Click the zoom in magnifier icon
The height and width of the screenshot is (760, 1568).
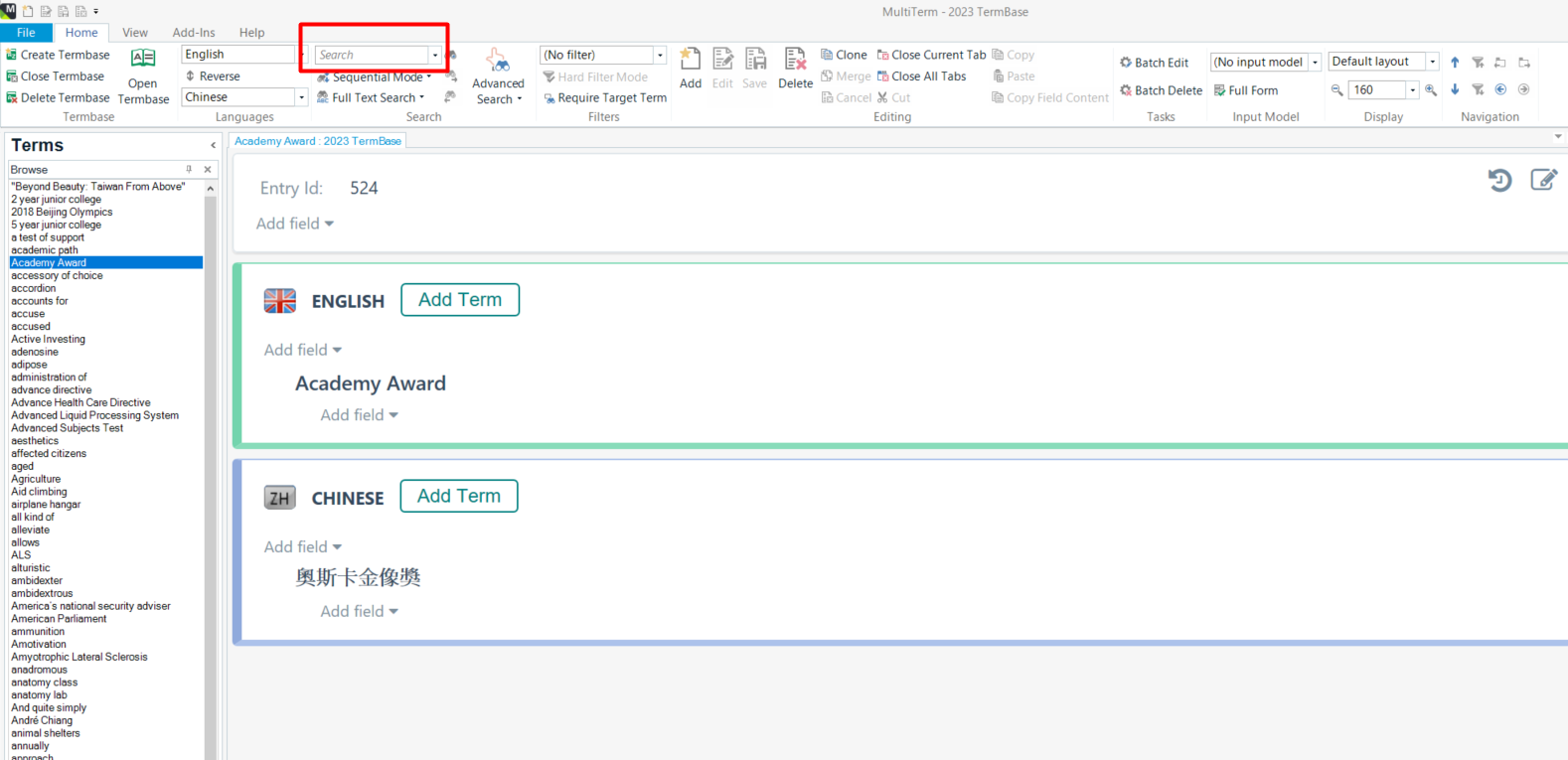[x=1431, y=90]
